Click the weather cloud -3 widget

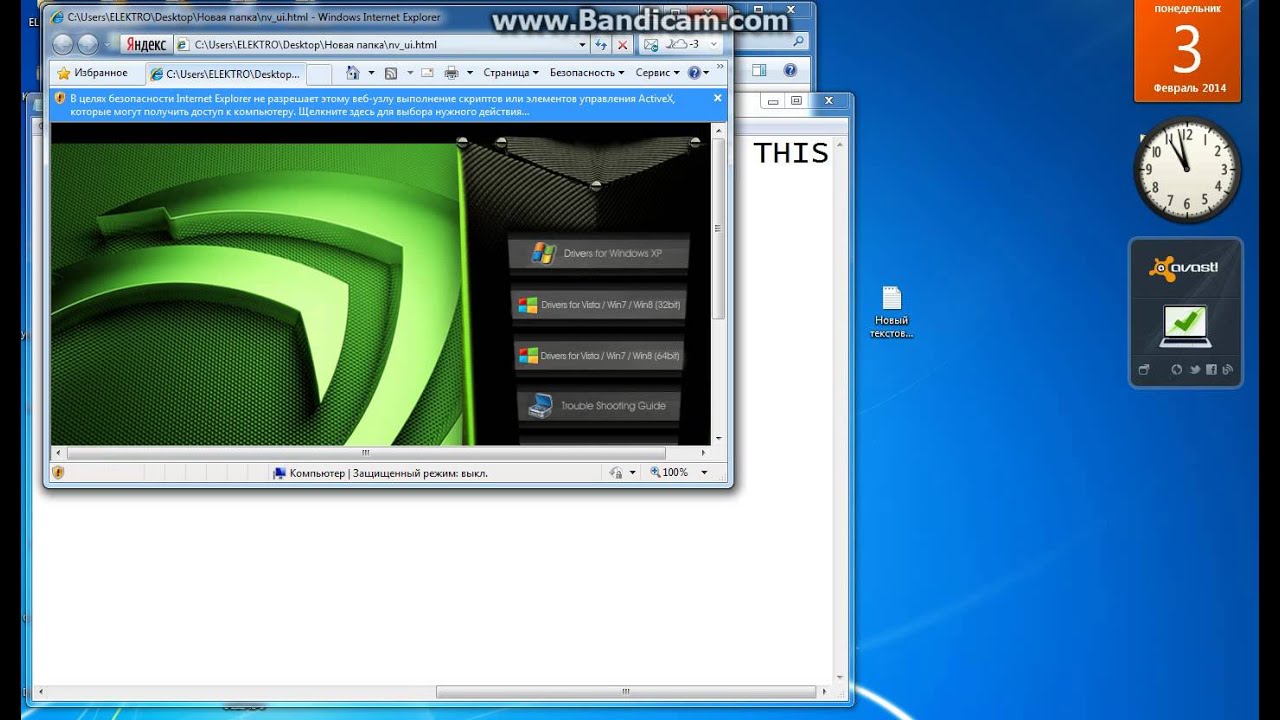[682, 44]
